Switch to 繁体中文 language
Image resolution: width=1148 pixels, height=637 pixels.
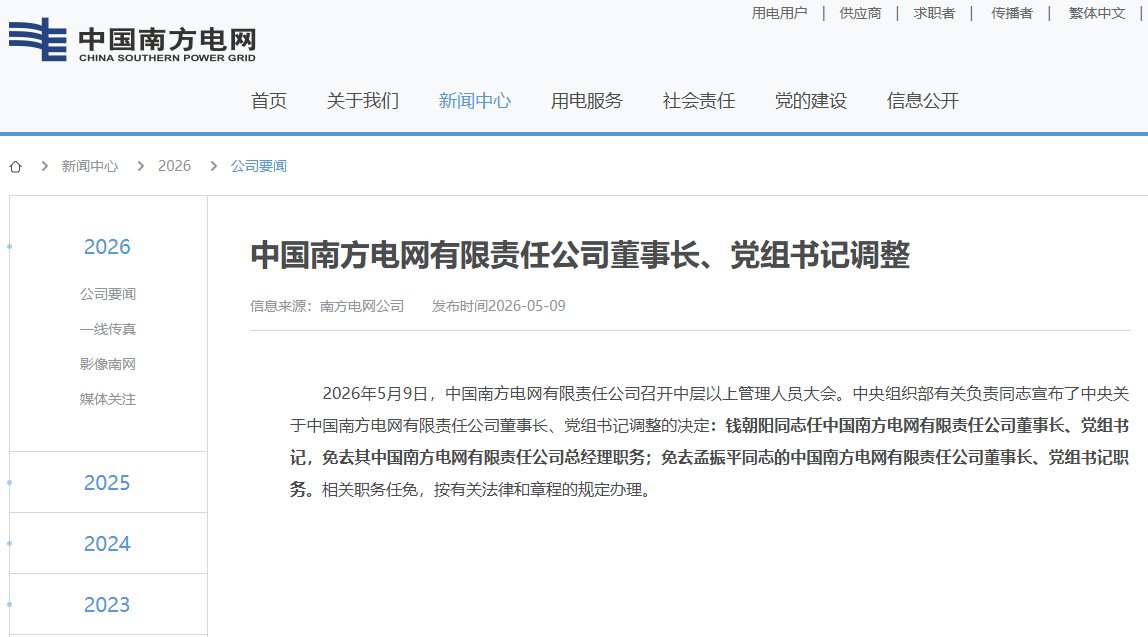[1097, 13]
